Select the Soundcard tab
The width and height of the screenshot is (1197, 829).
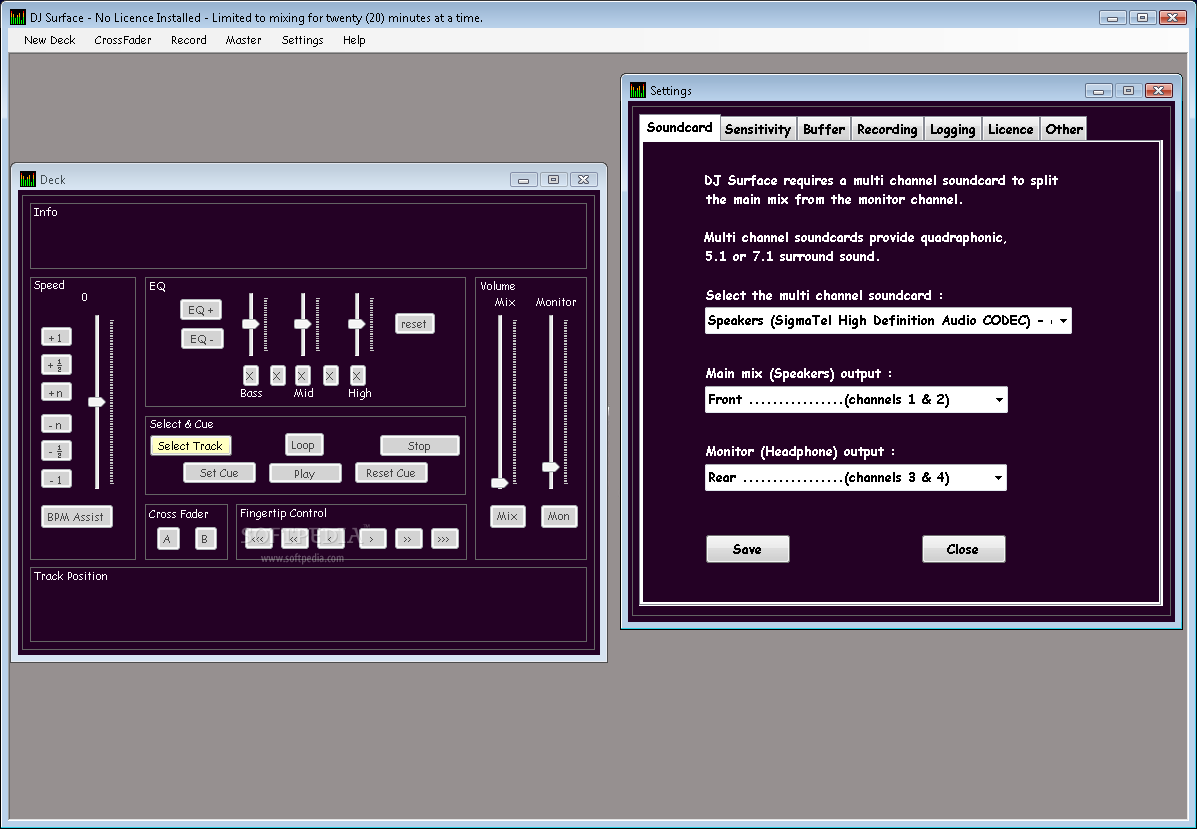679,127
